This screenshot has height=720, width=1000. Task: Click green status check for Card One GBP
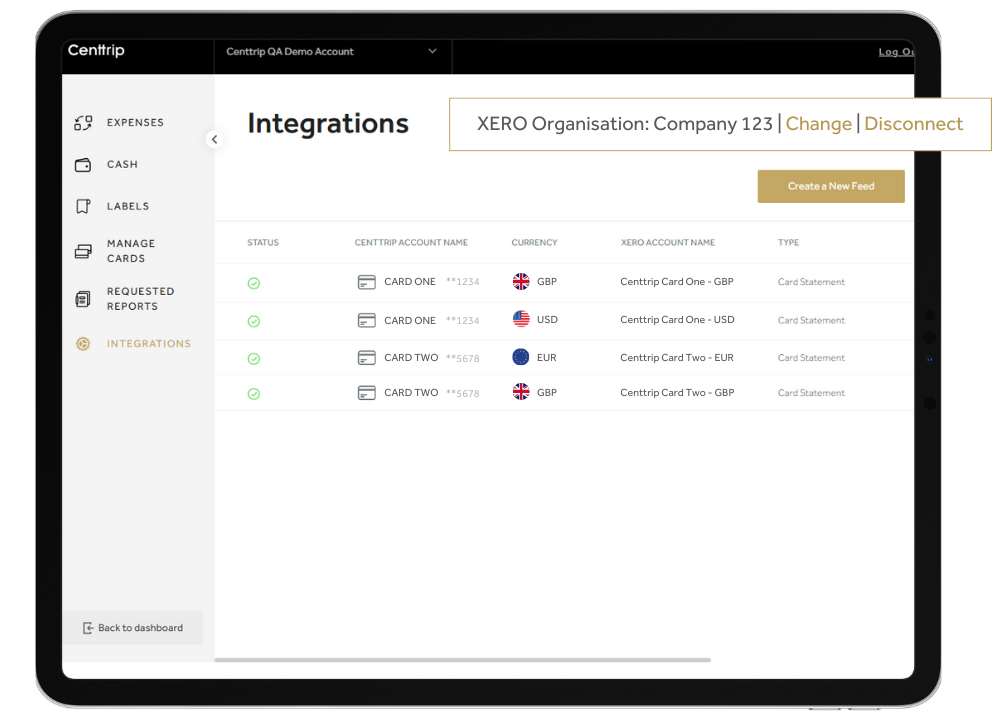point(254,283)
